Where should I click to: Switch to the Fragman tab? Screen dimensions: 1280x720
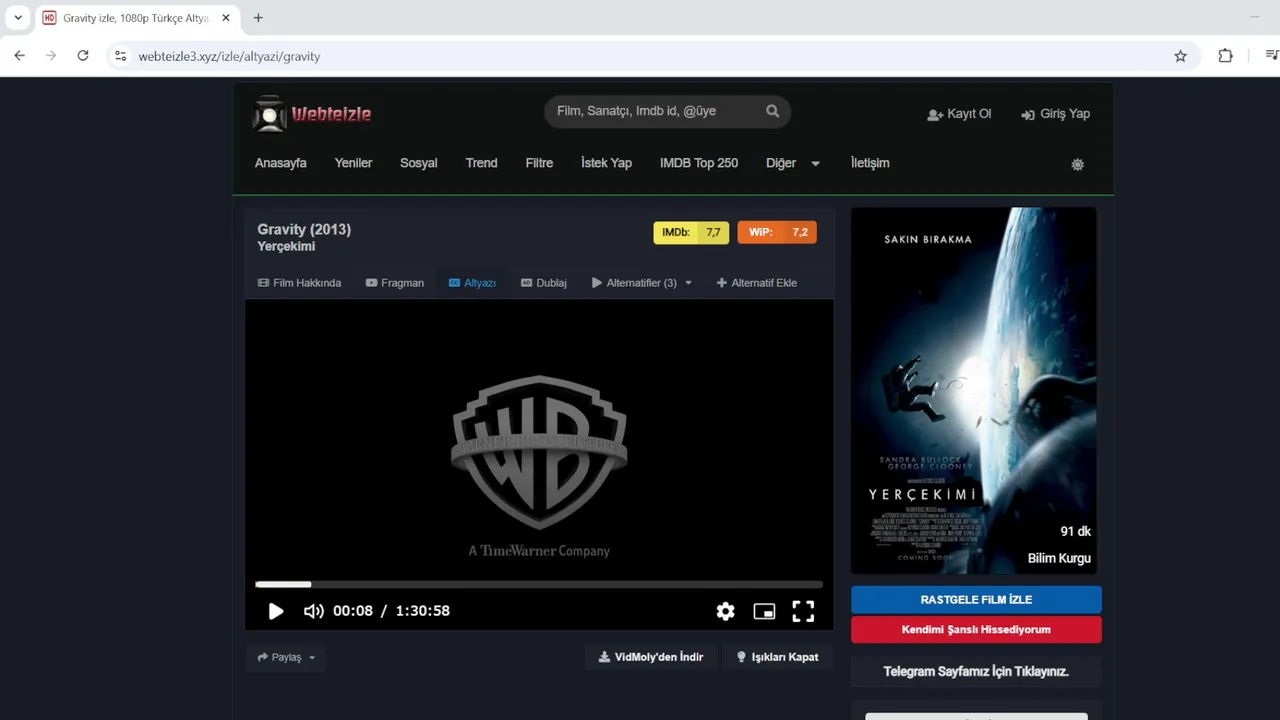click(395, 283)
